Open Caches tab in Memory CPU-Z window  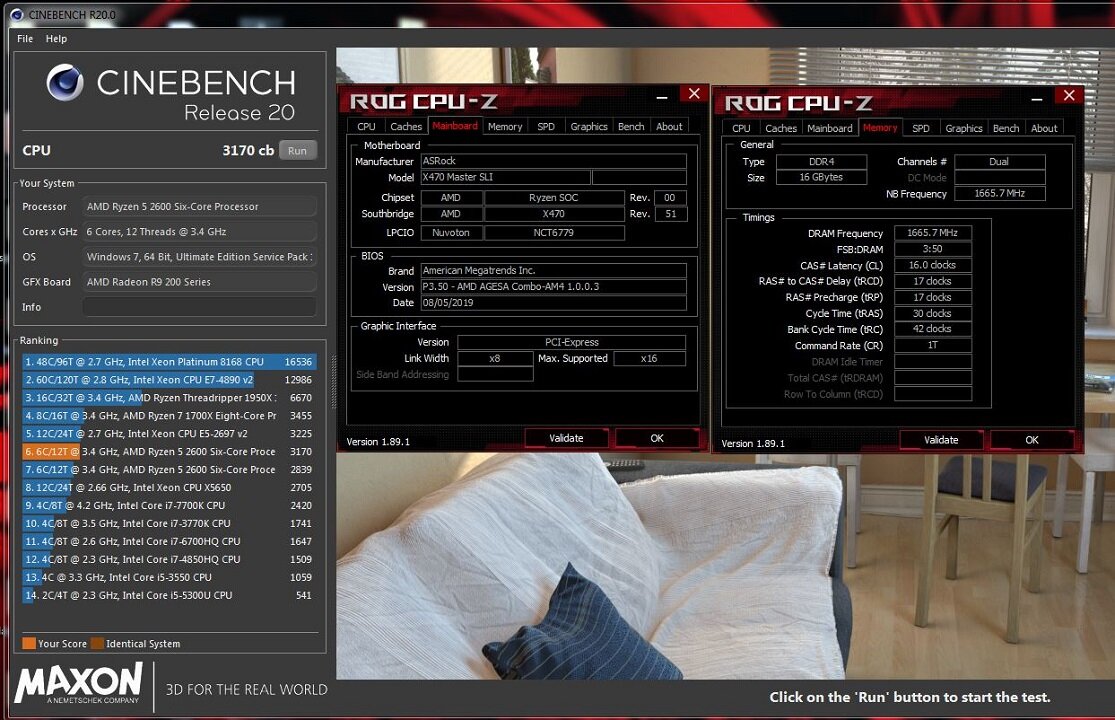pos(781,129)
